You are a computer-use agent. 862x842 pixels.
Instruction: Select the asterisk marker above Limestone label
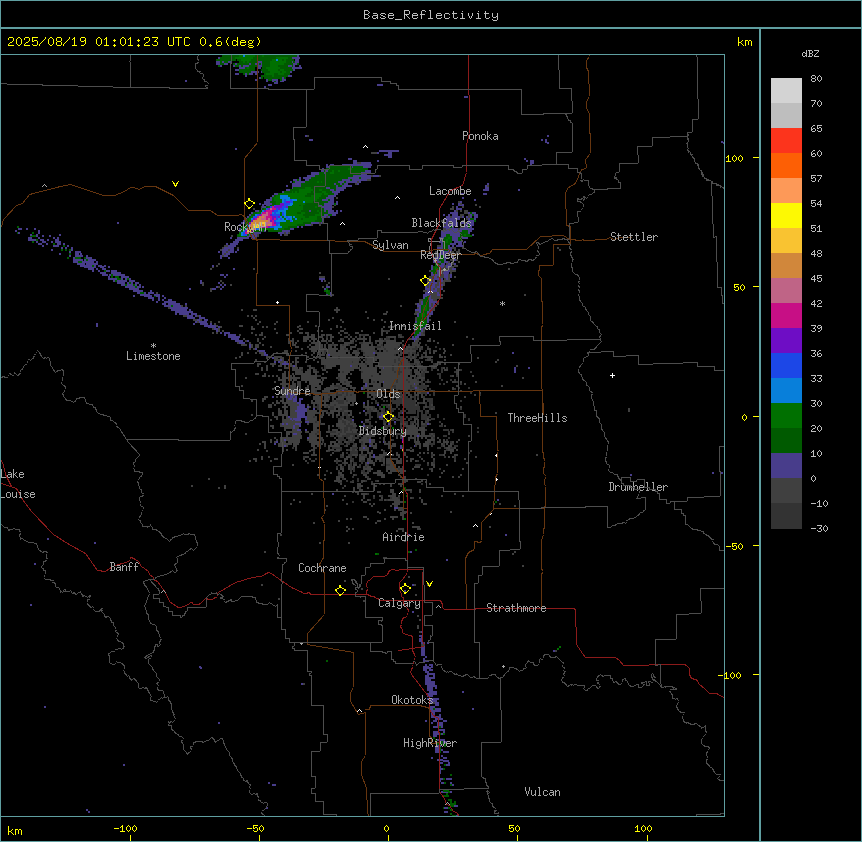click(153, 346)
